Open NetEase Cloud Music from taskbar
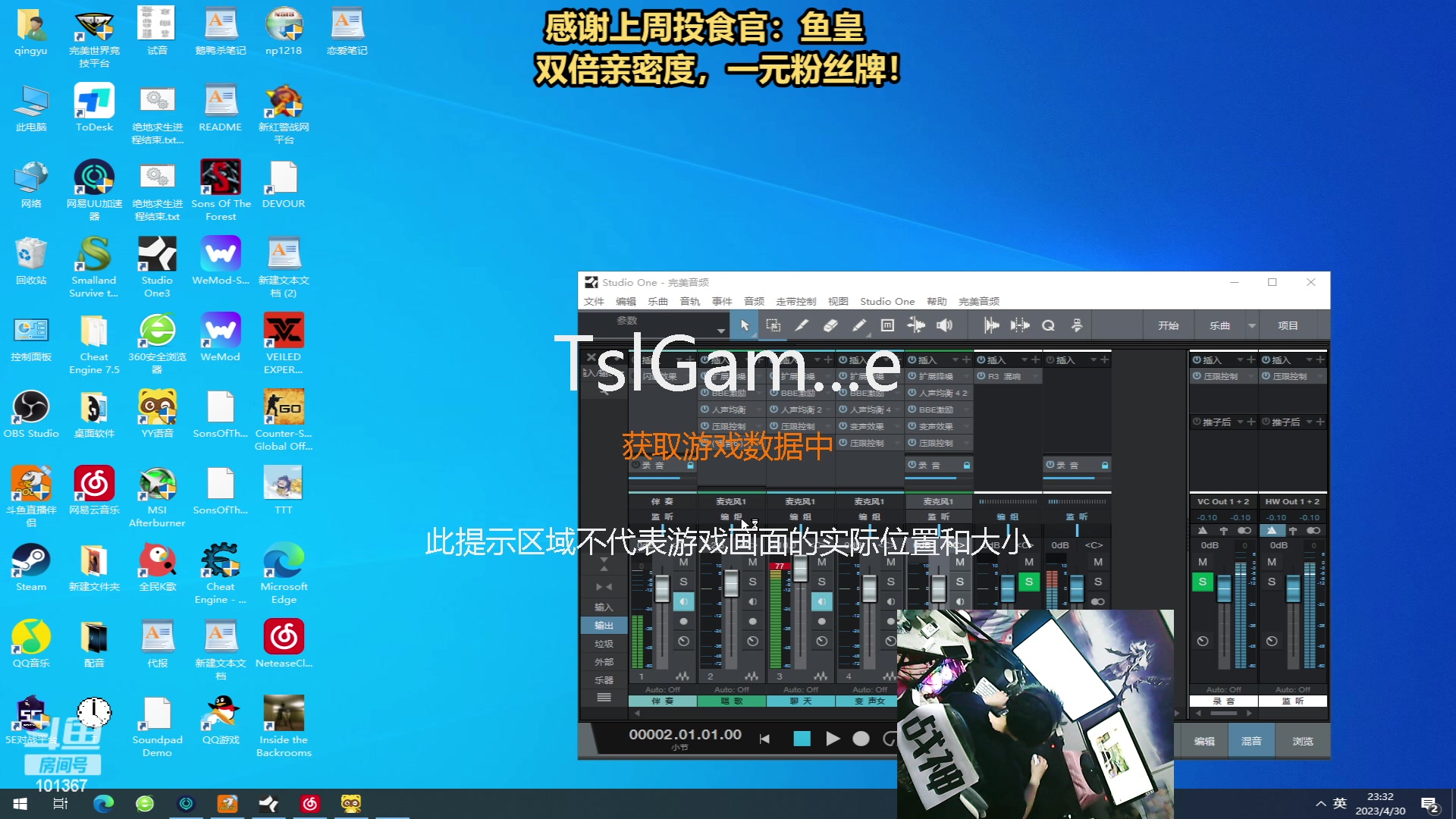The width and height of the screenshot is (1456, 819). [x=310, y=803]
